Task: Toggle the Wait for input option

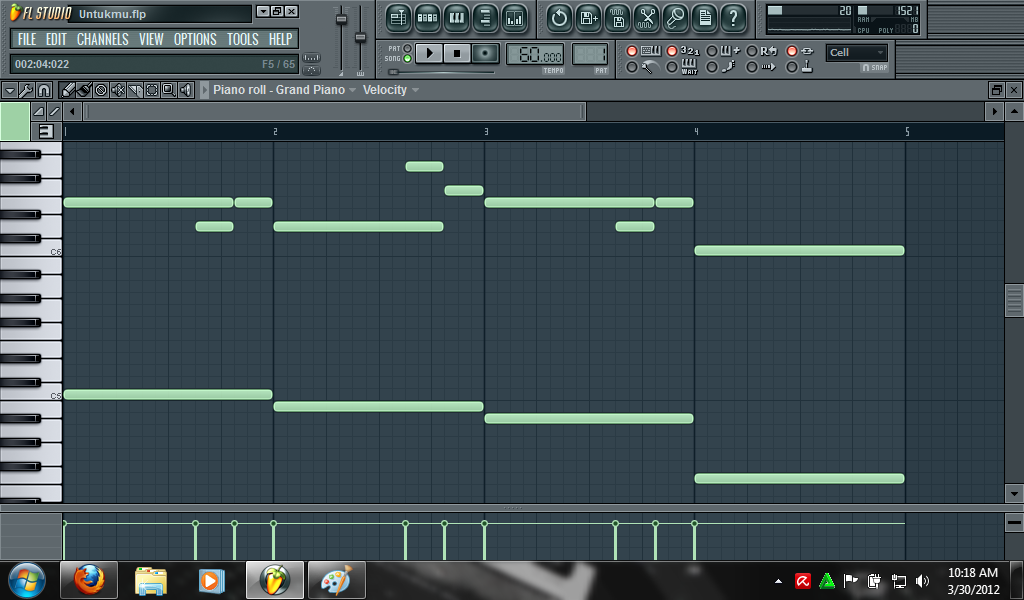Action: (x=671, y=67)
